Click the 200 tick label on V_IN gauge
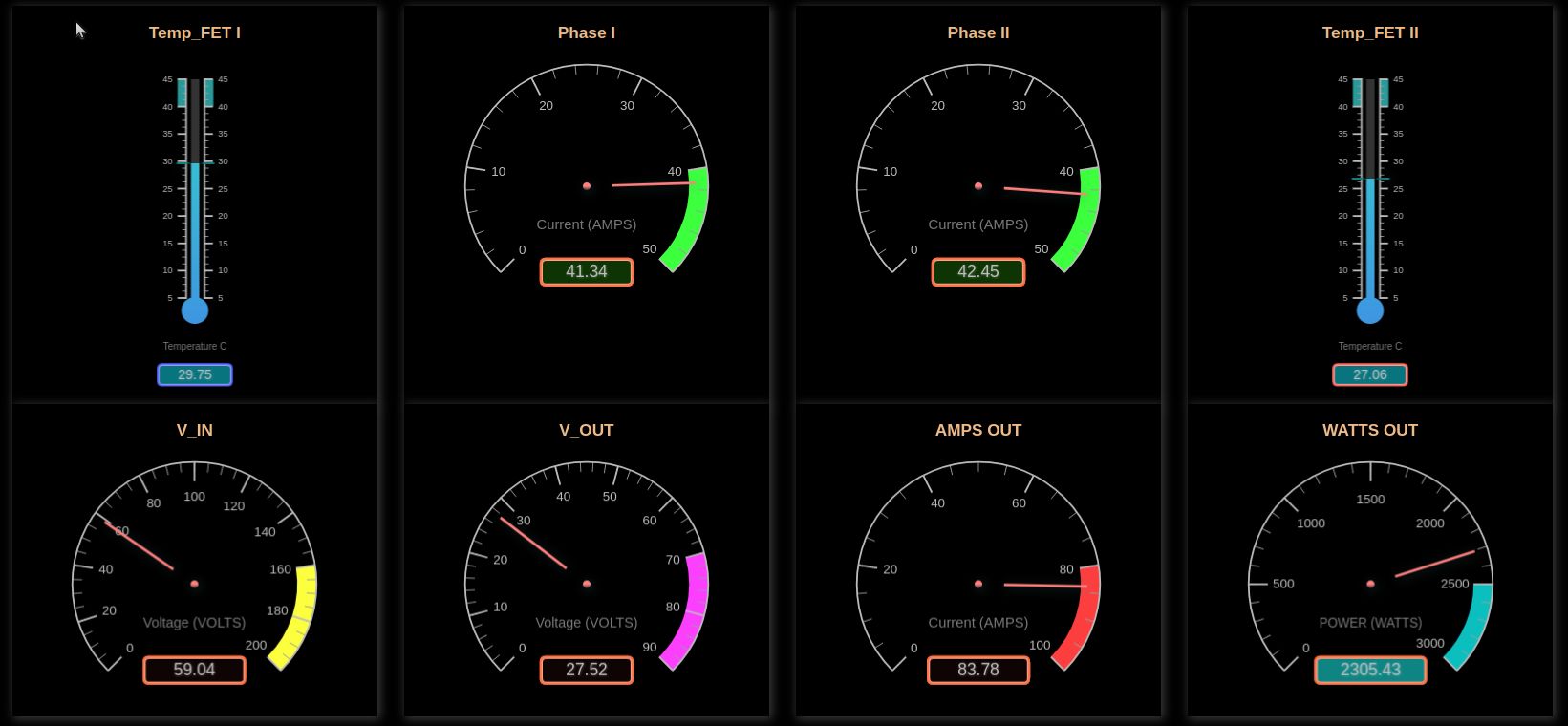This screenshot has height=726, width=1568. click(256, 645)
